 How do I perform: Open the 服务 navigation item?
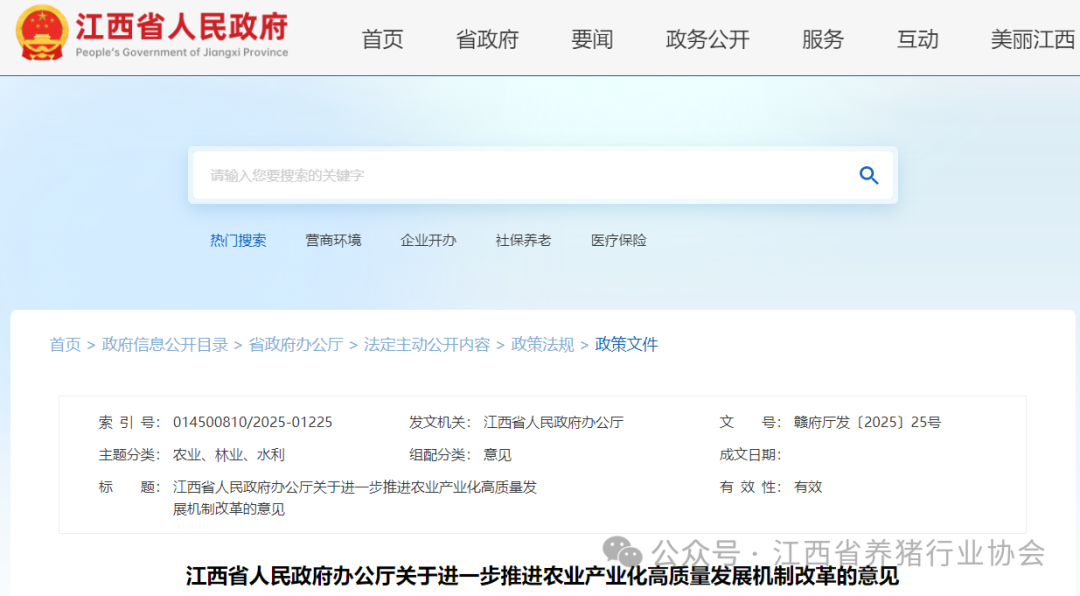pos(822,40)
